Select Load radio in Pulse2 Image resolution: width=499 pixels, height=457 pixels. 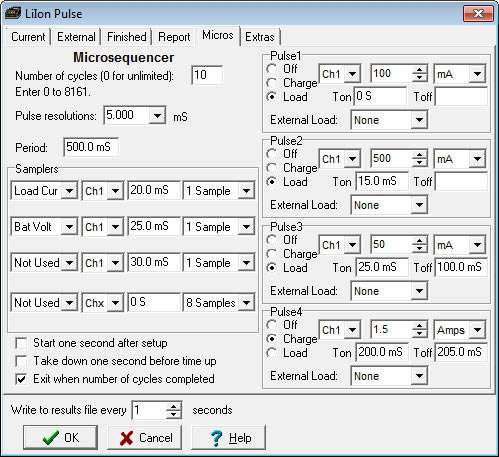[x=272, y=182]
